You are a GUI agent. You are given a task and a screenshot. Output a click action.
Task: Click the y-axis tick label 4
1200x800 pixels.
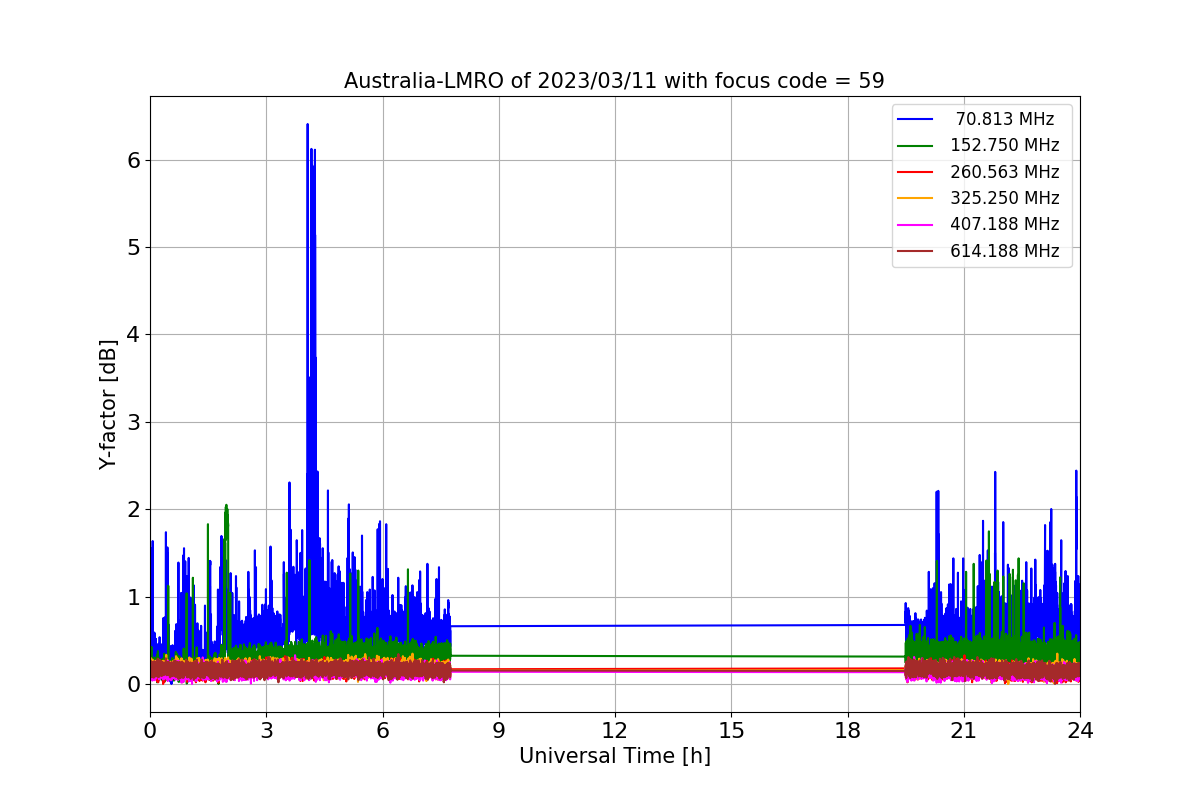point(133,334)
